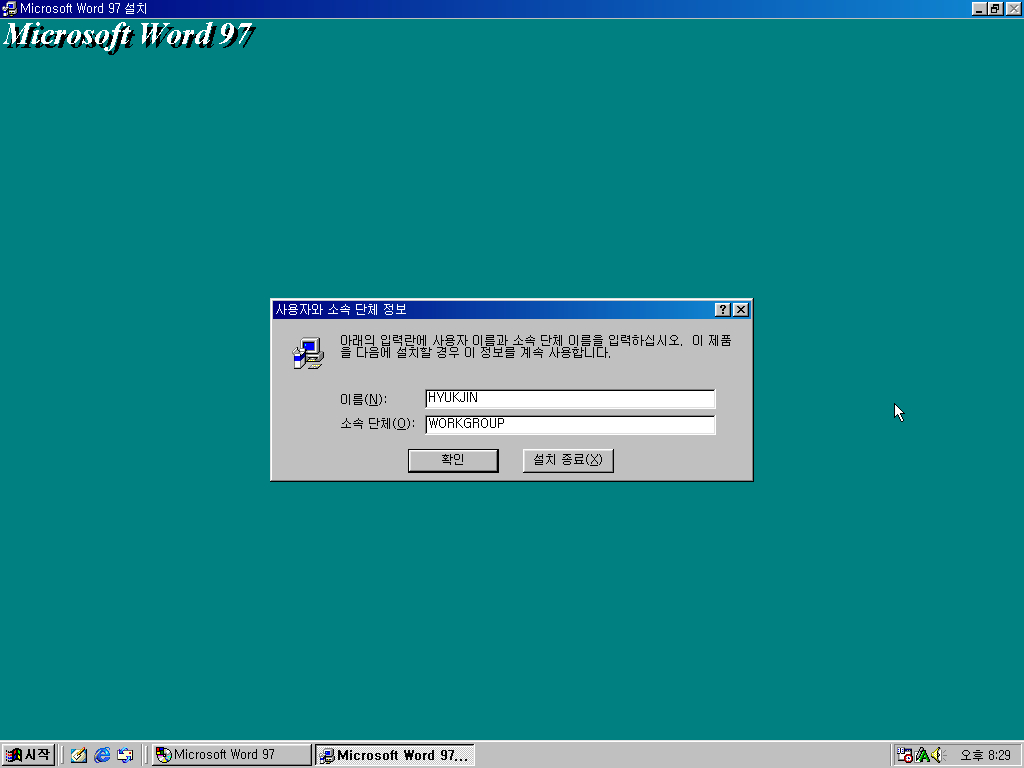This screenshot has height=768, width=1024.
Task: Minimize the Microsoft Word 97 설치 window
Action: [978, 8]
